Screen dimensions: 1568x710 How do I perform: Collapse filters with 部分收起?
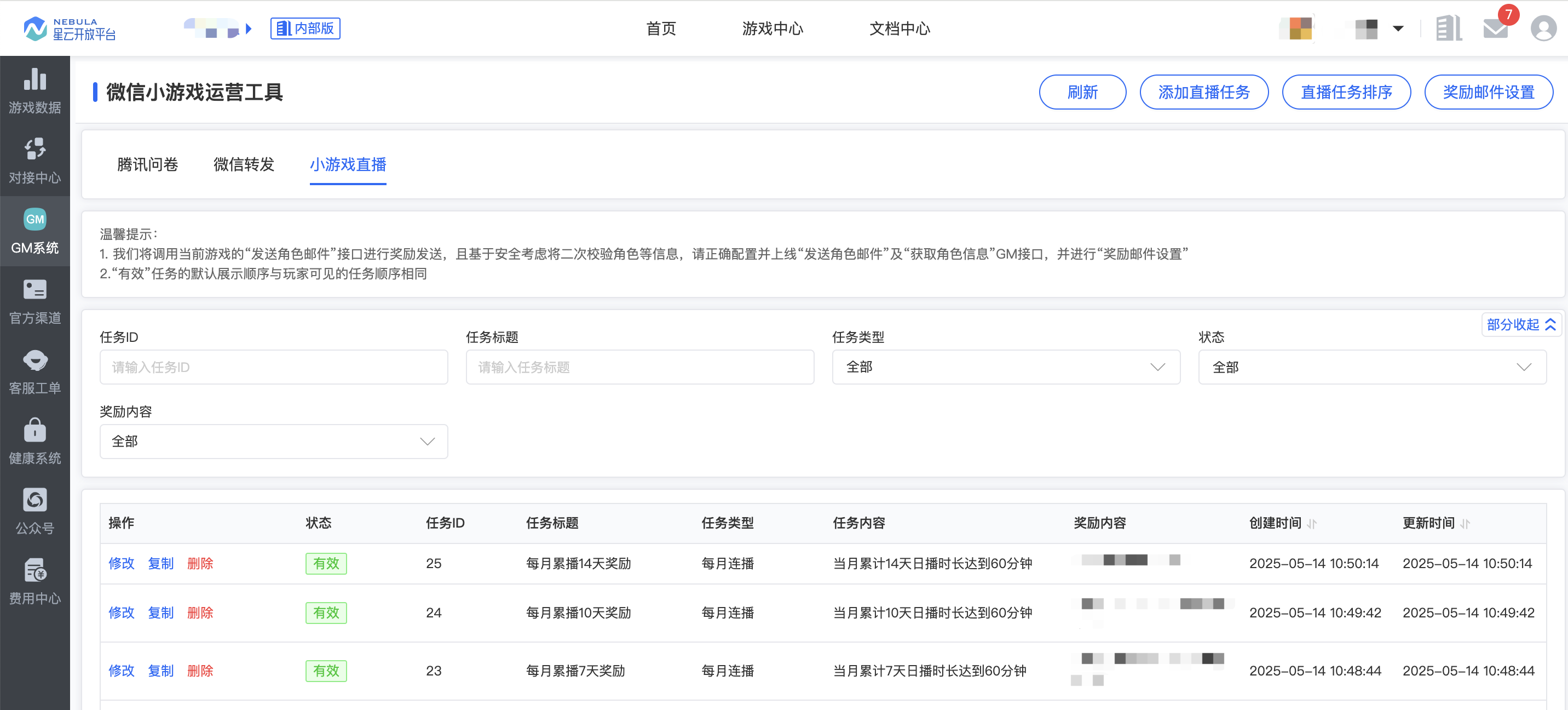pos(1520,324)
